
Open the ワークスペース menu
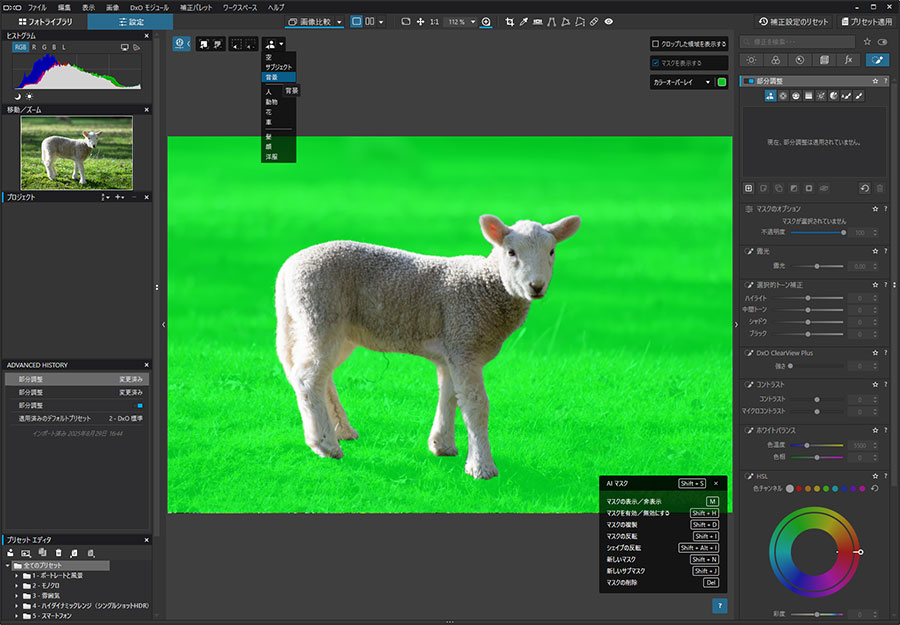240,7
